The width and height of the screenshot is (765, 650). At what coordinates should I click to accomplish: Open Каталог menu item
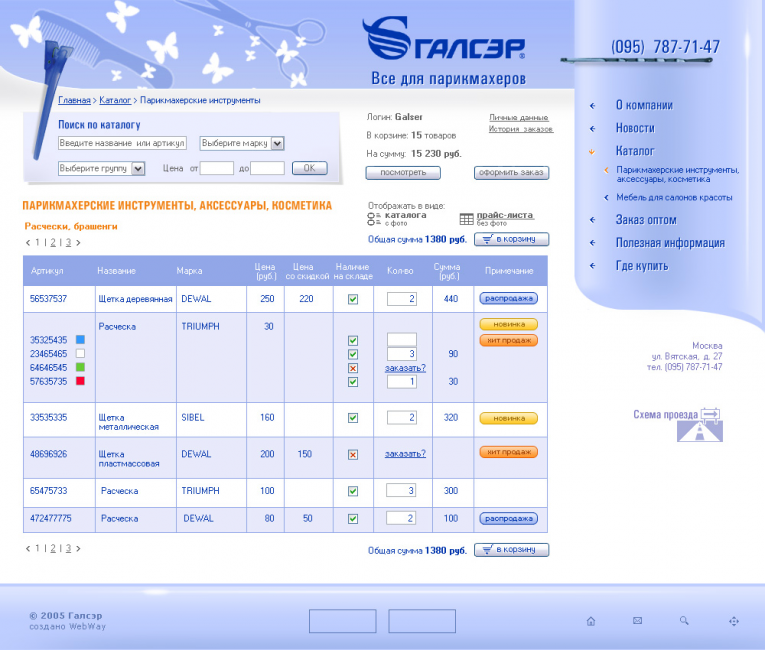[x=635, y=151]
